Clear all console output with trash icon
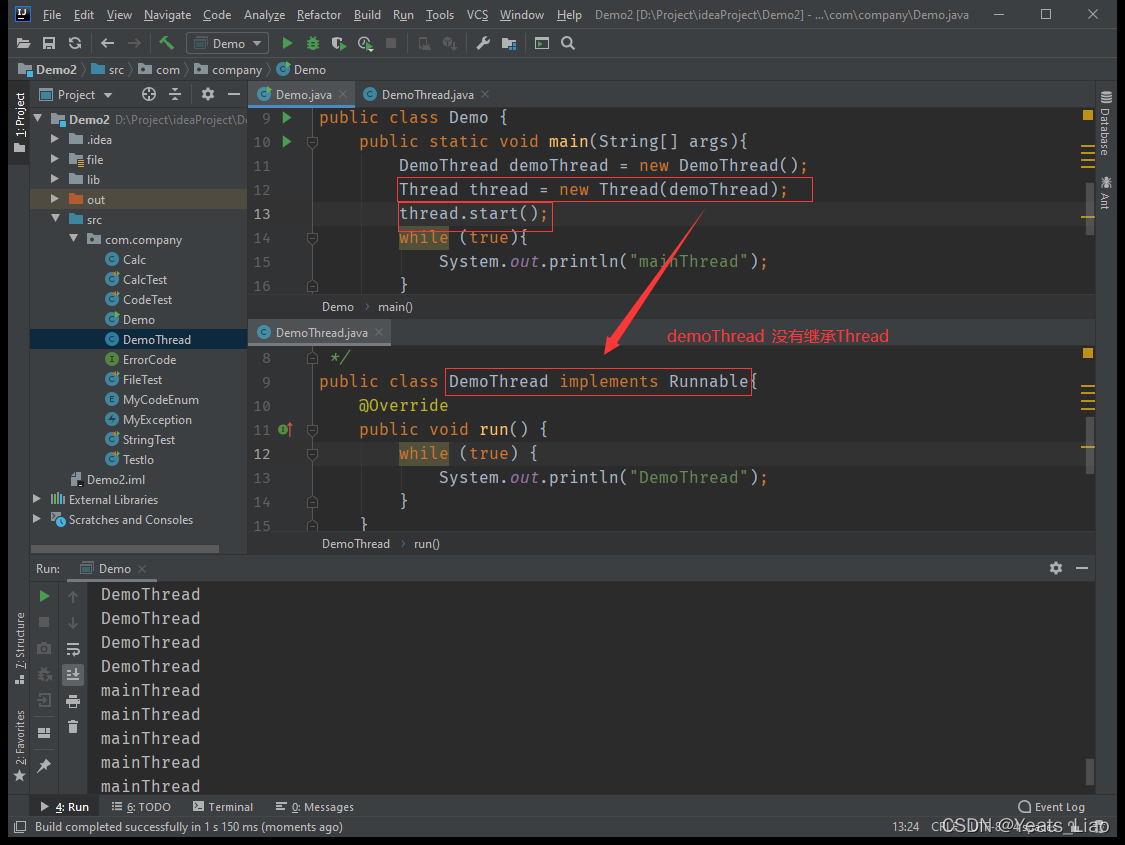The height and width of the screenshot is (845, 1125). coord(73,727)
